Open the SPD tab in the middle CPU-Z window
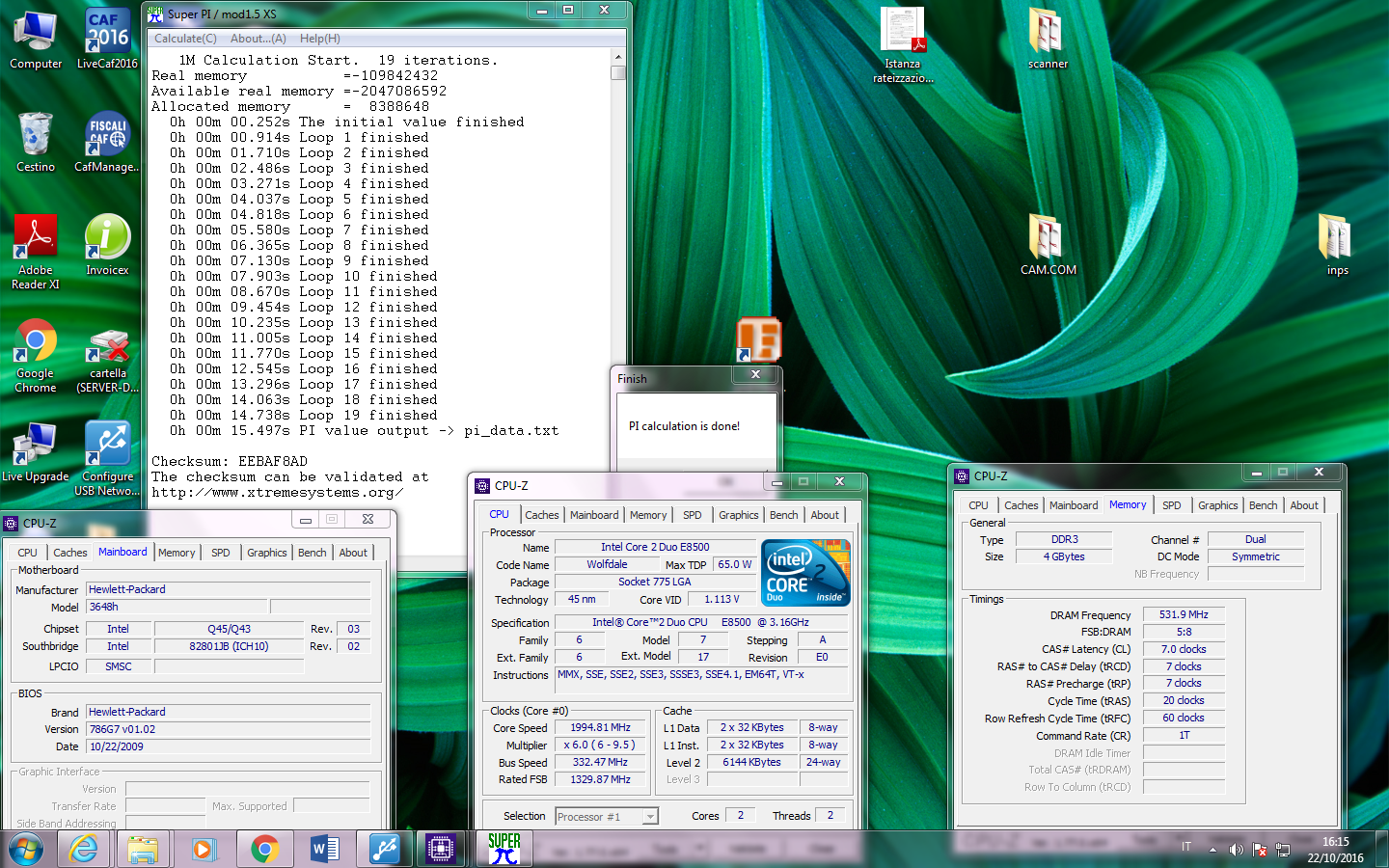Screen dimensions: 1389x868 (692, 515)
